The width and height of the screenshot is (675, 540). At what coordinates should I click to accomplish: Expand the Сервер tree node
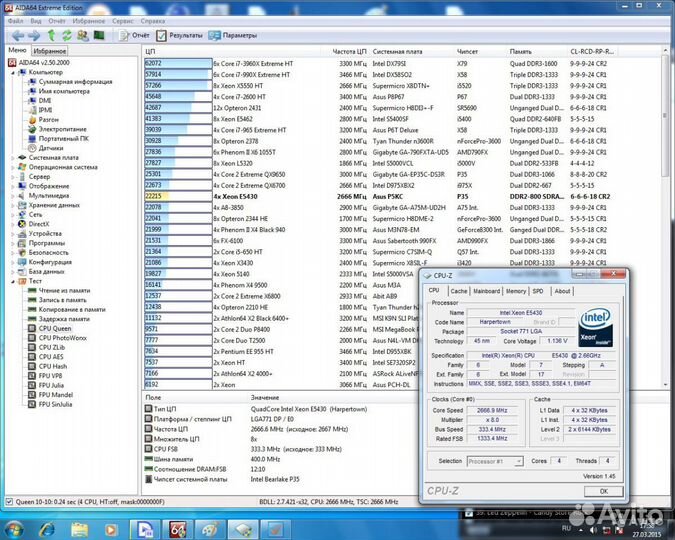[x=12, y=177]
